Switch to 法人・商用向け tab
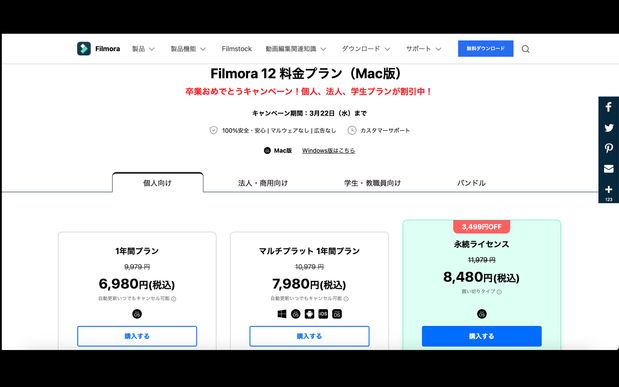This screenshot has height=387, width=619. [263, 183]
